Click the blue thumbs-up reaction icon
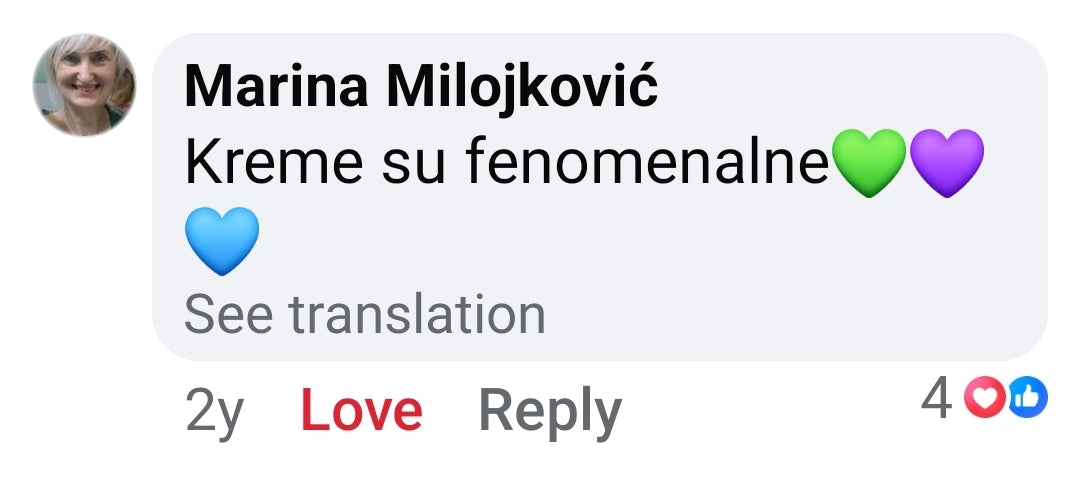 click(1027, 400)
